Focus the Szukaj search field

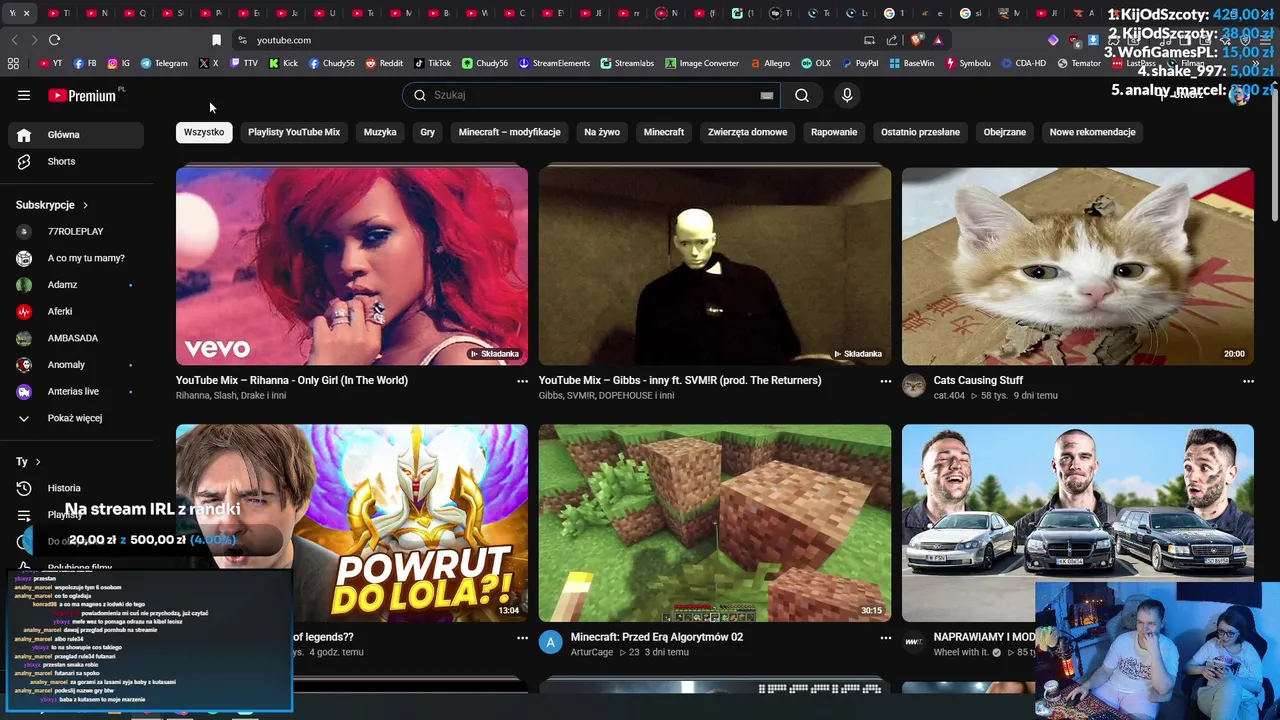(594, 95)
